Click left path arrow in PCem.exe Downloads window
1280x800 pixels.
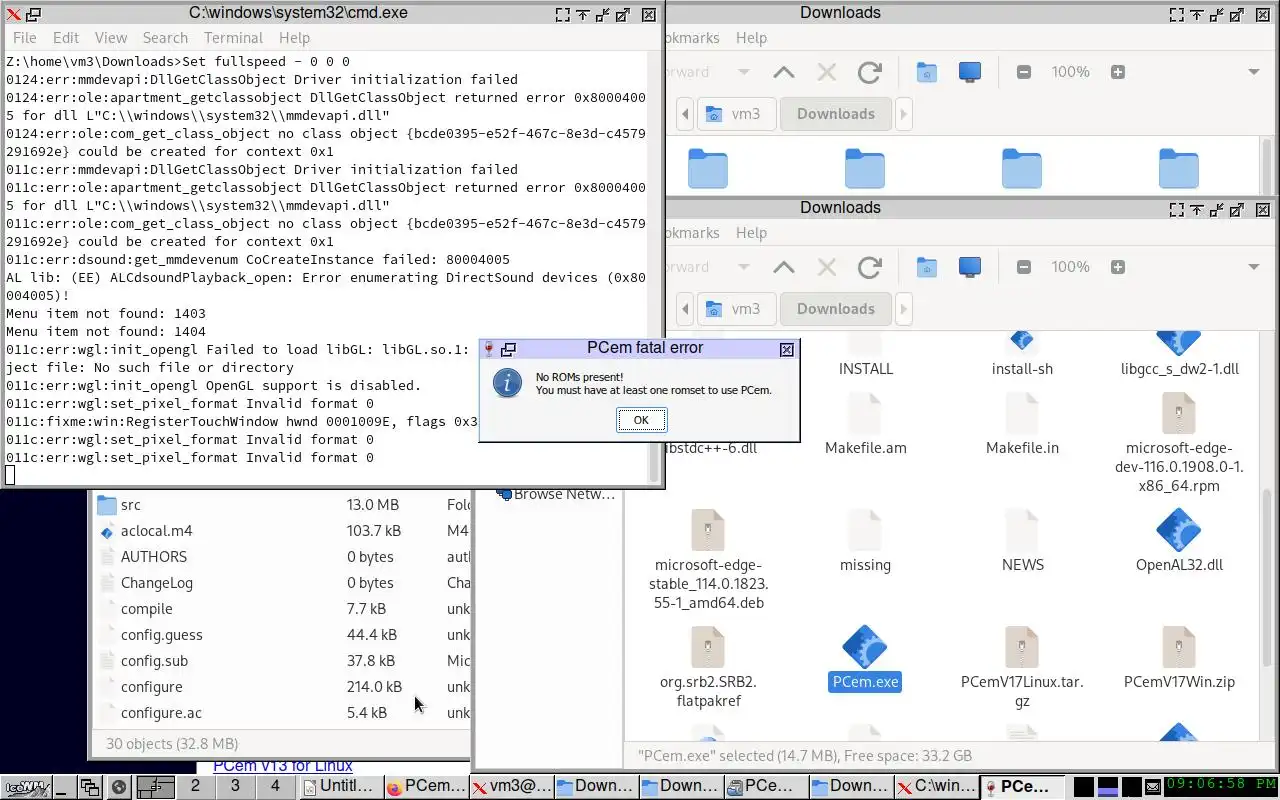[x=685, y=309]
